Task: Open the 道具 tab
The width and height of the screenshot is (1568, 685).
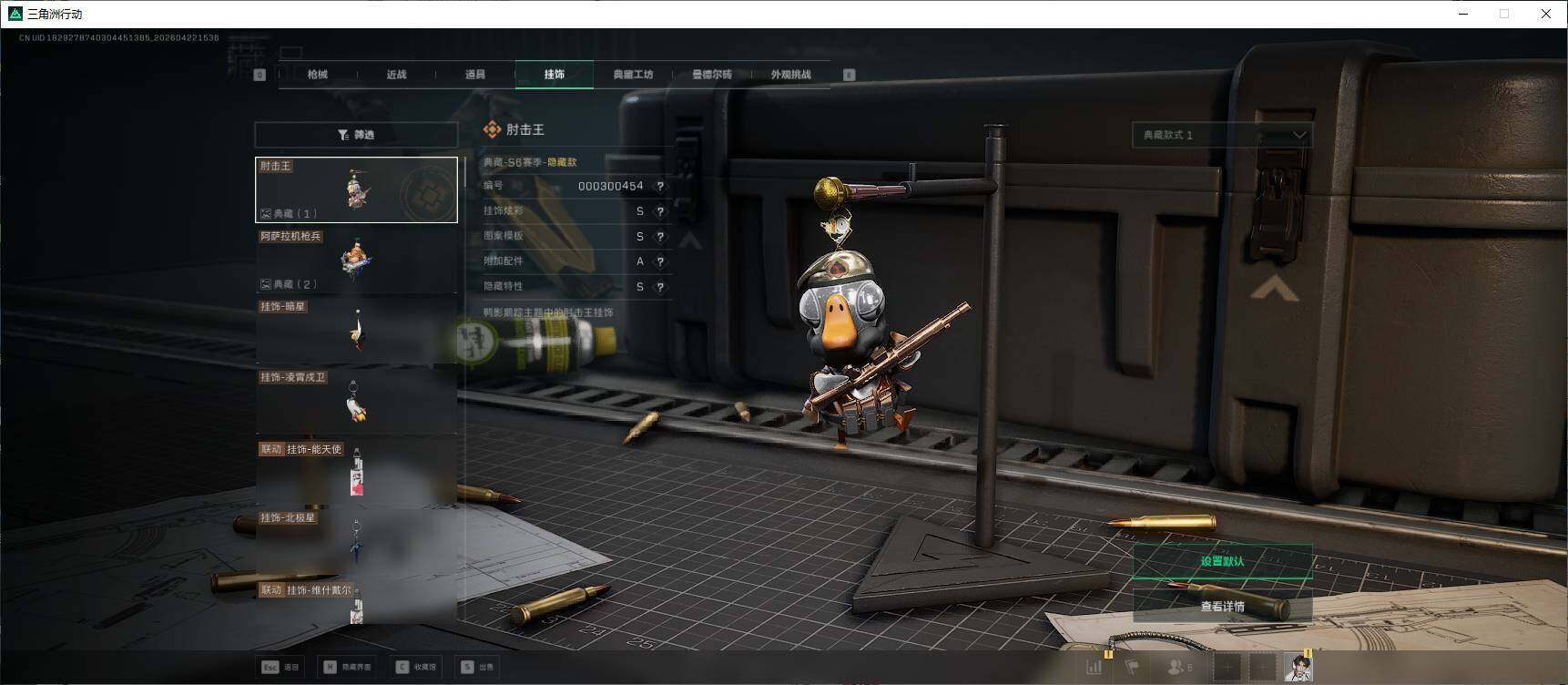Action: coord(475,75)
